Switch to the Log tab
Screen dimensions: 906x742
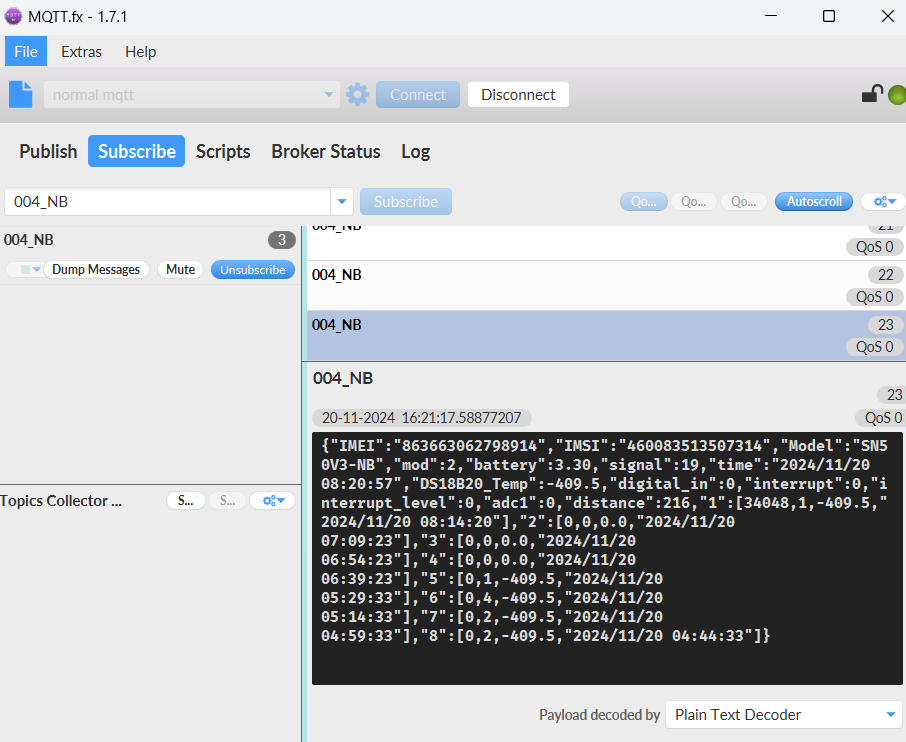coord(415,151)
